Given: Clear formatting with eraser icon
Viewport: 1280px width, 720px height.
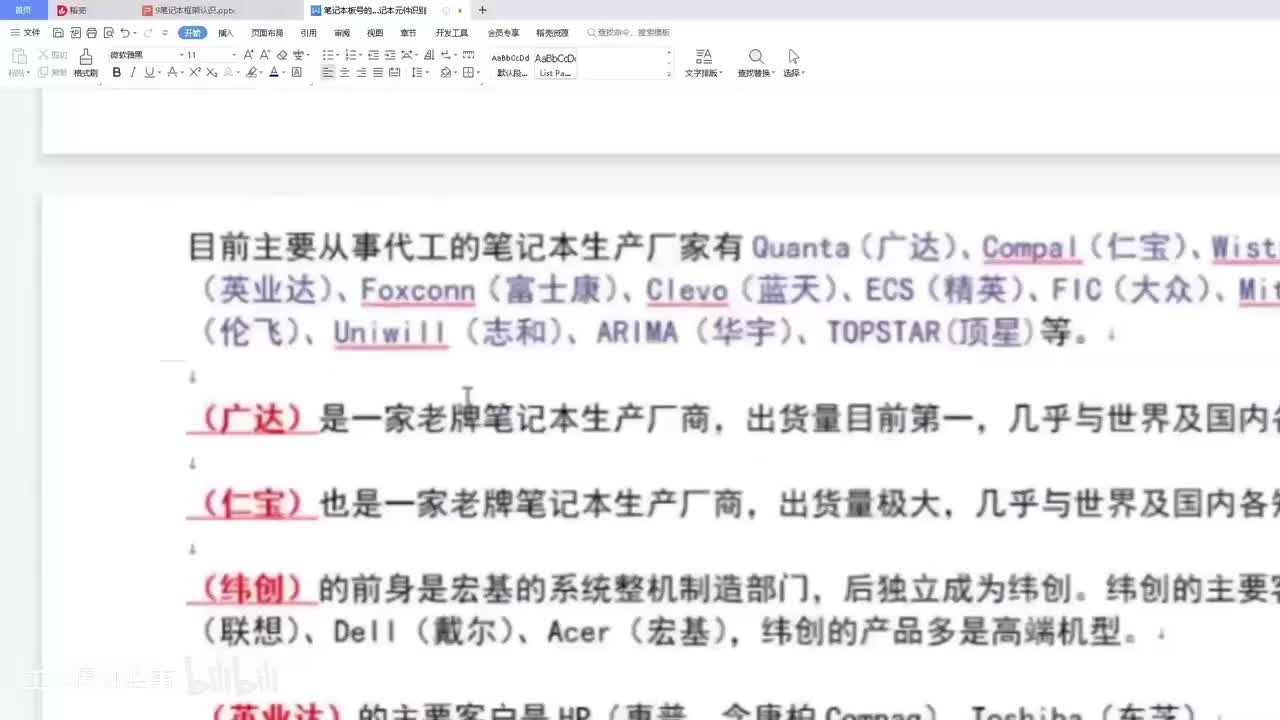Looking at the screenshot, I should click(x=281, y=55).
